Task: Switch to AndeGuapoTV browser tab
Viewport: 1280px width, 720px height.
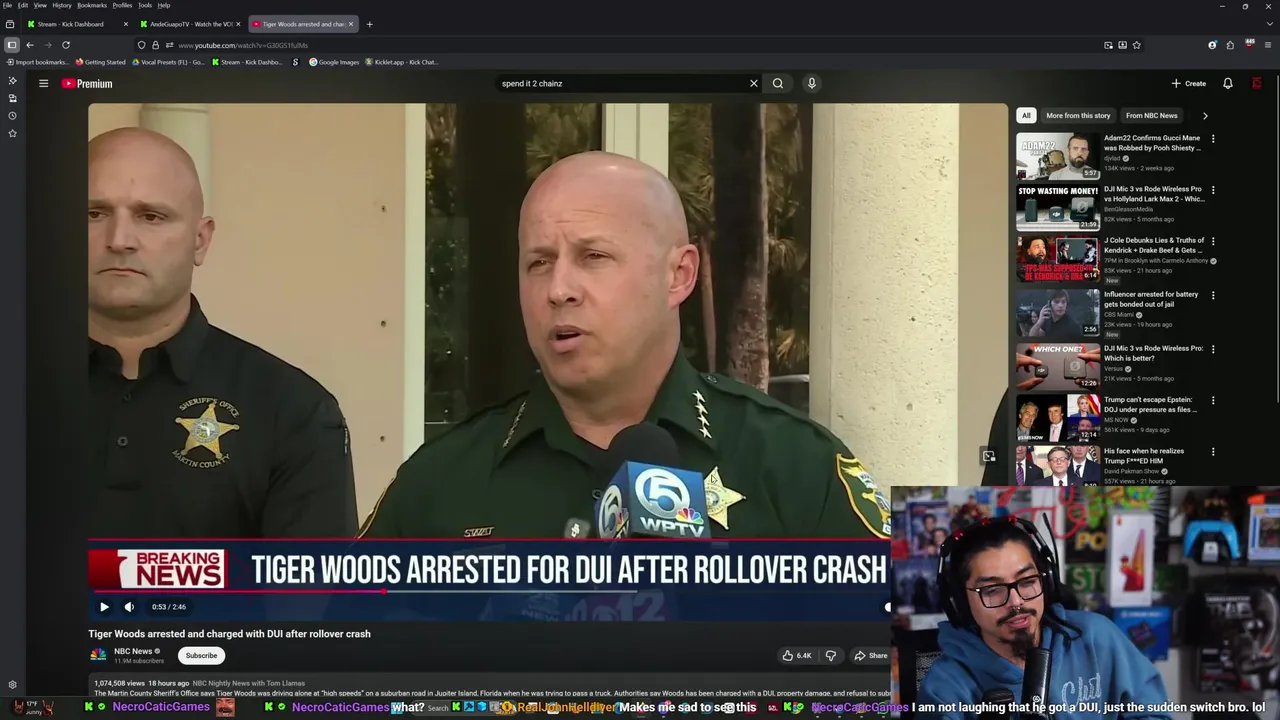Action: (190, 24)
